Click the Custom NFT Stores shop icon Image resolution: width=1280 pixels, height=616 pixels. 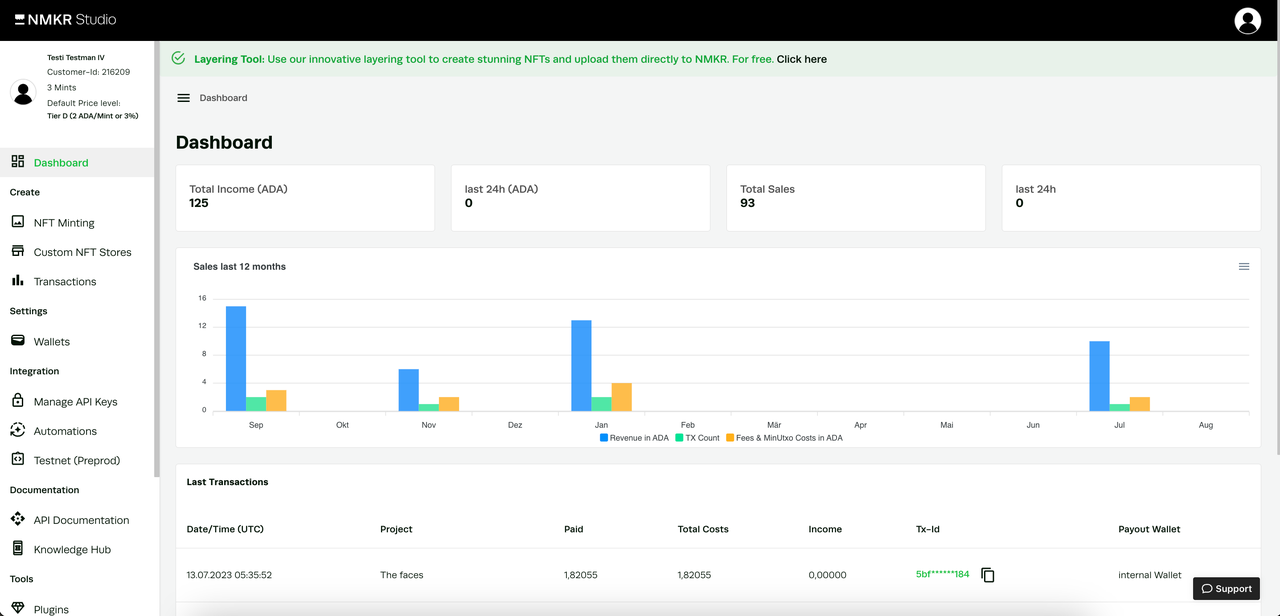[x=17, y=251]
